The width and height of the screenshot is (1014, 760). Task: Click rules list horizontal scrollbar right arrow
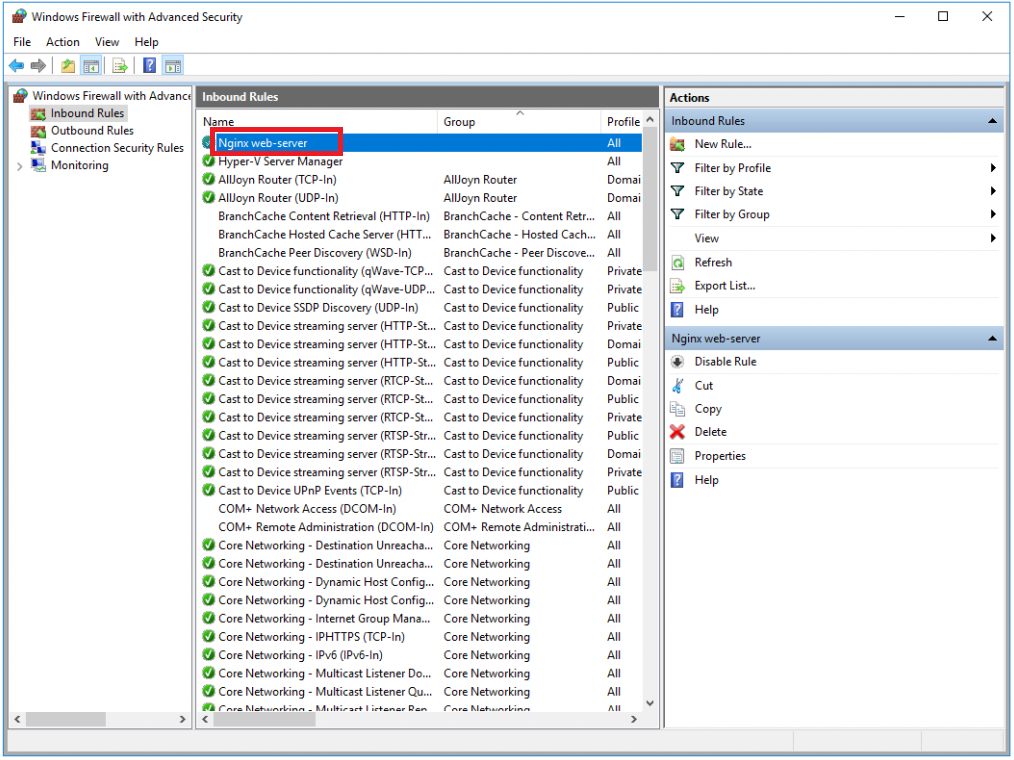coord(634,720)
